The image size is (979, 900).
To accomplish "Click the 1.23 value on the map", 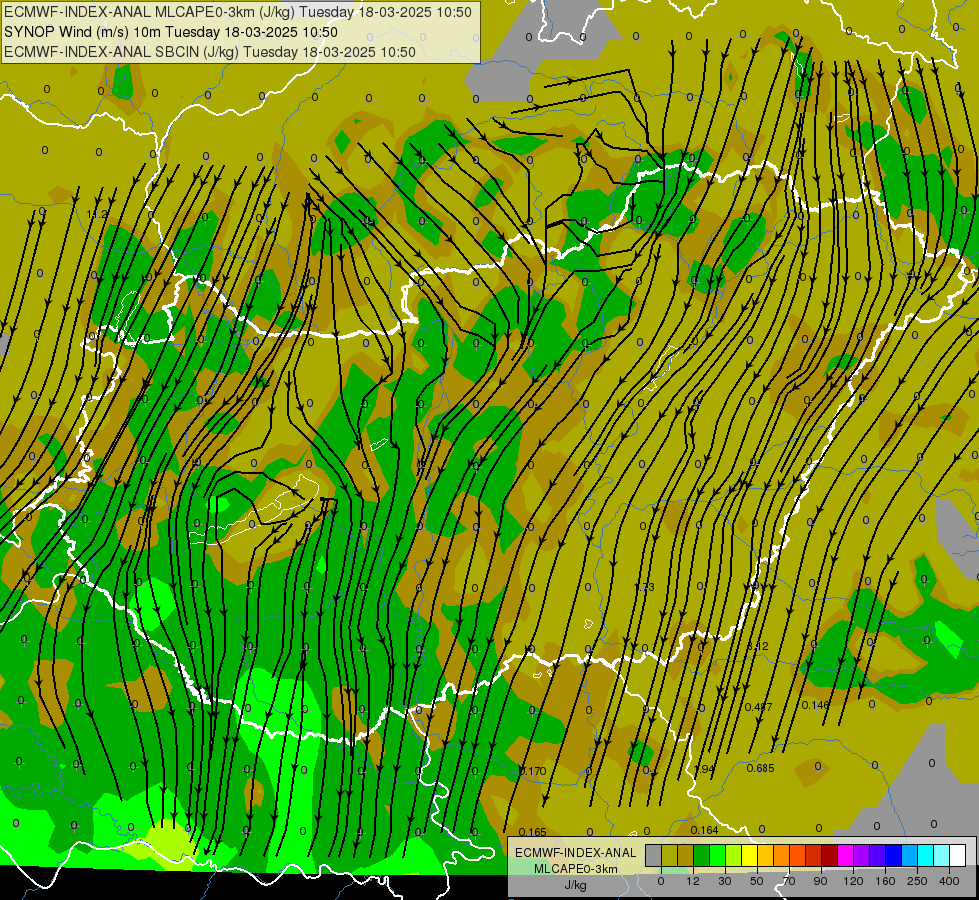I will coord(644,587).
